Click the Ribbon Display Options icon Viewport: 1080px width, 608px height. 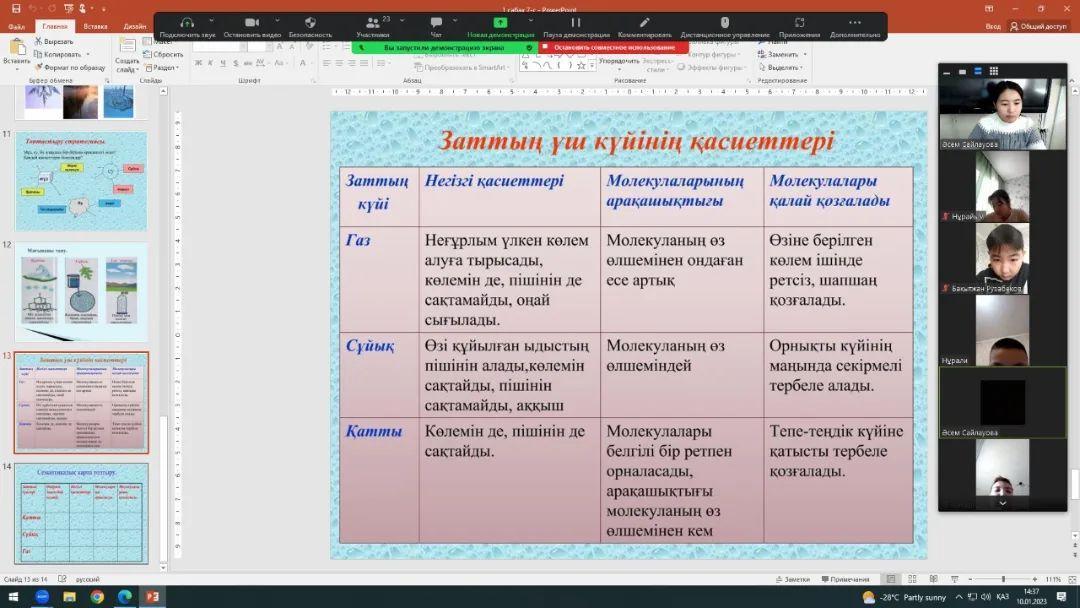(x=989, y=8)
